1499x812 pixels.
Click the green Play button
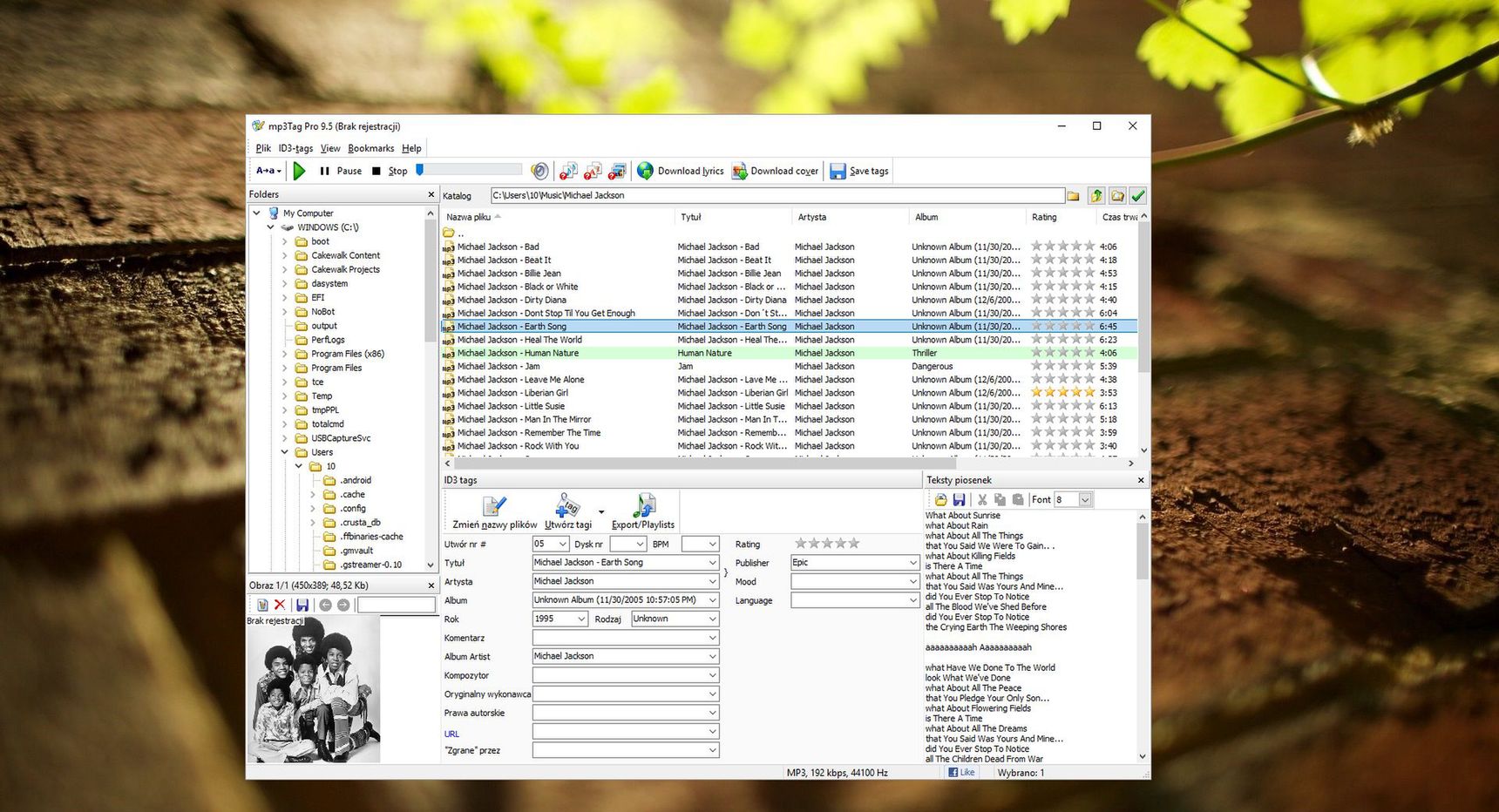pos(300,171)
